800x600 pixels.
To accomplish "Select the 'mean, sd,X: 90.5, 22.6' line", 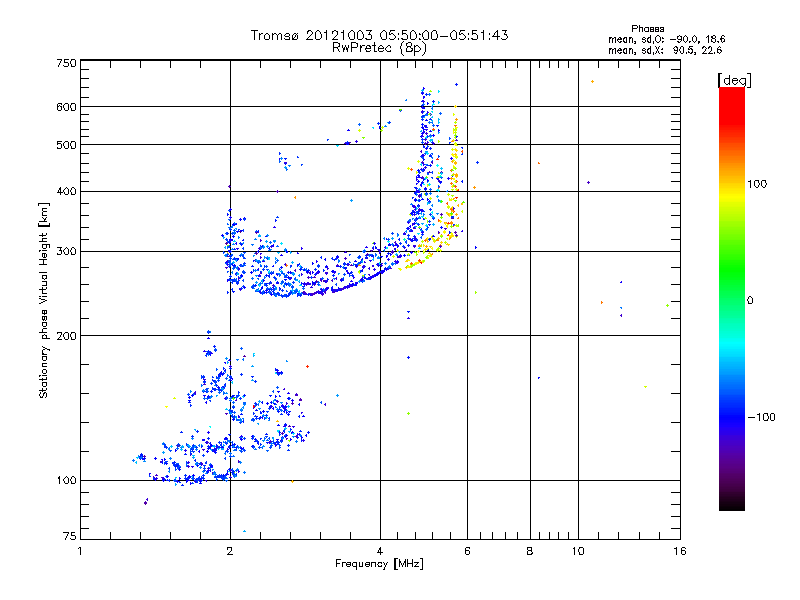I will 665,50.
